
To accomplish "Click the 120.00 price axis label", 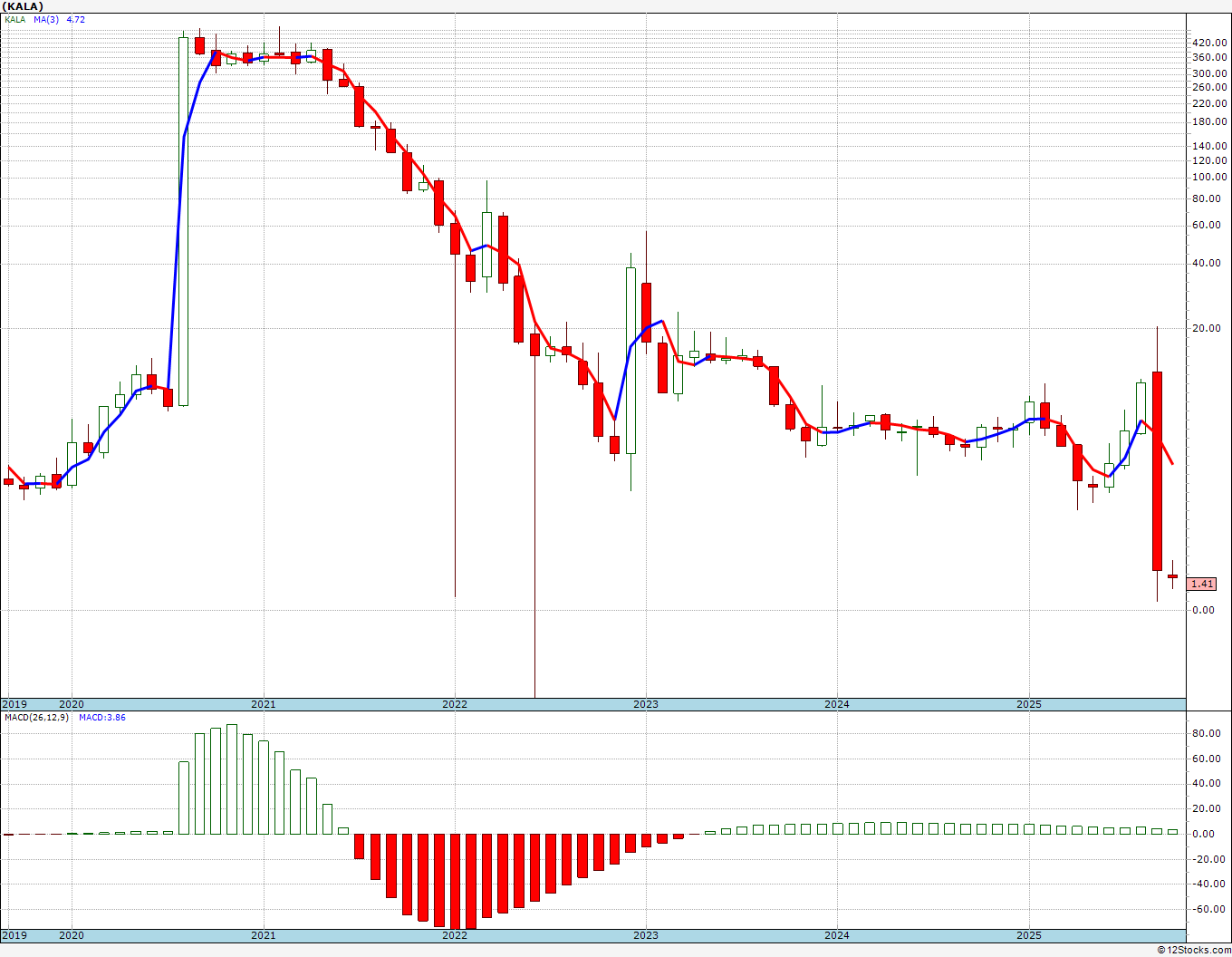I will point(1210,160).
